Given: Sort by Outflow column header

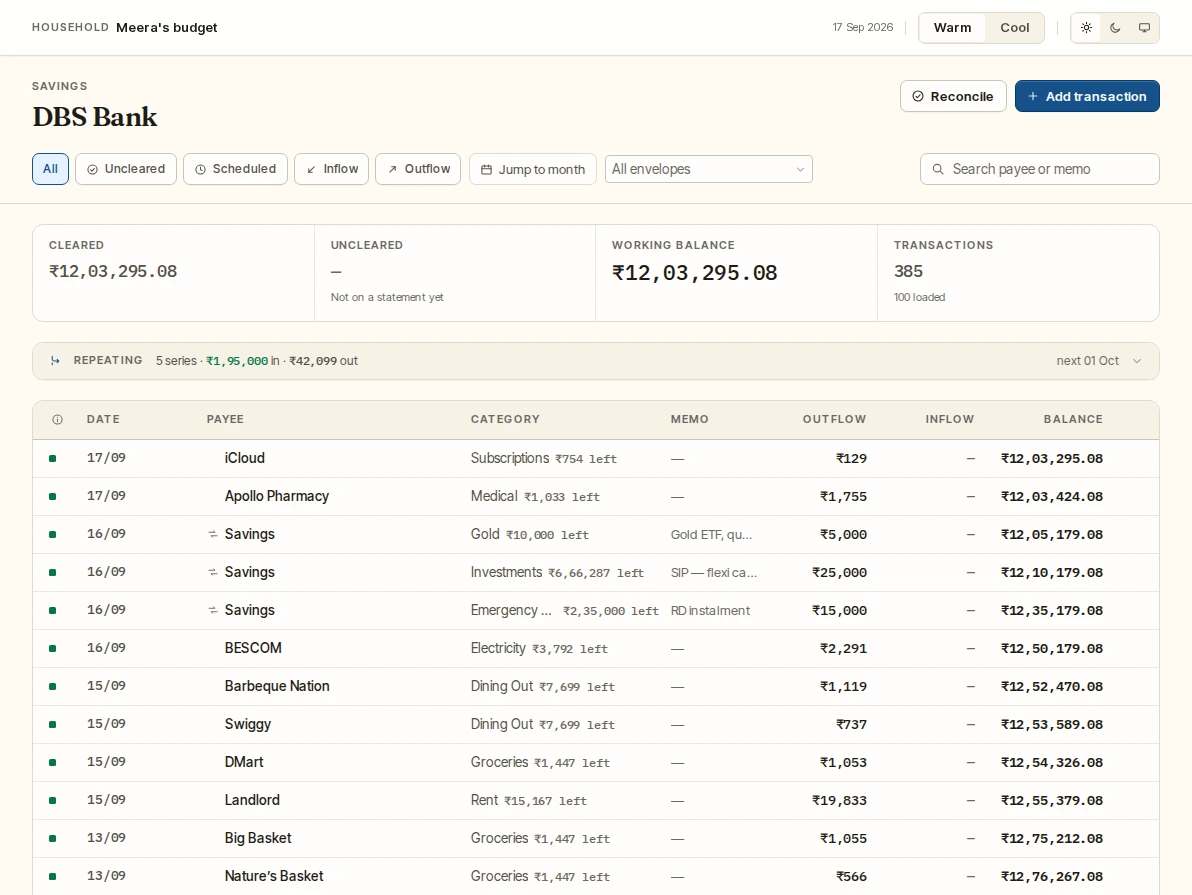Looking at the screenshot, I should tap(834, 420).
